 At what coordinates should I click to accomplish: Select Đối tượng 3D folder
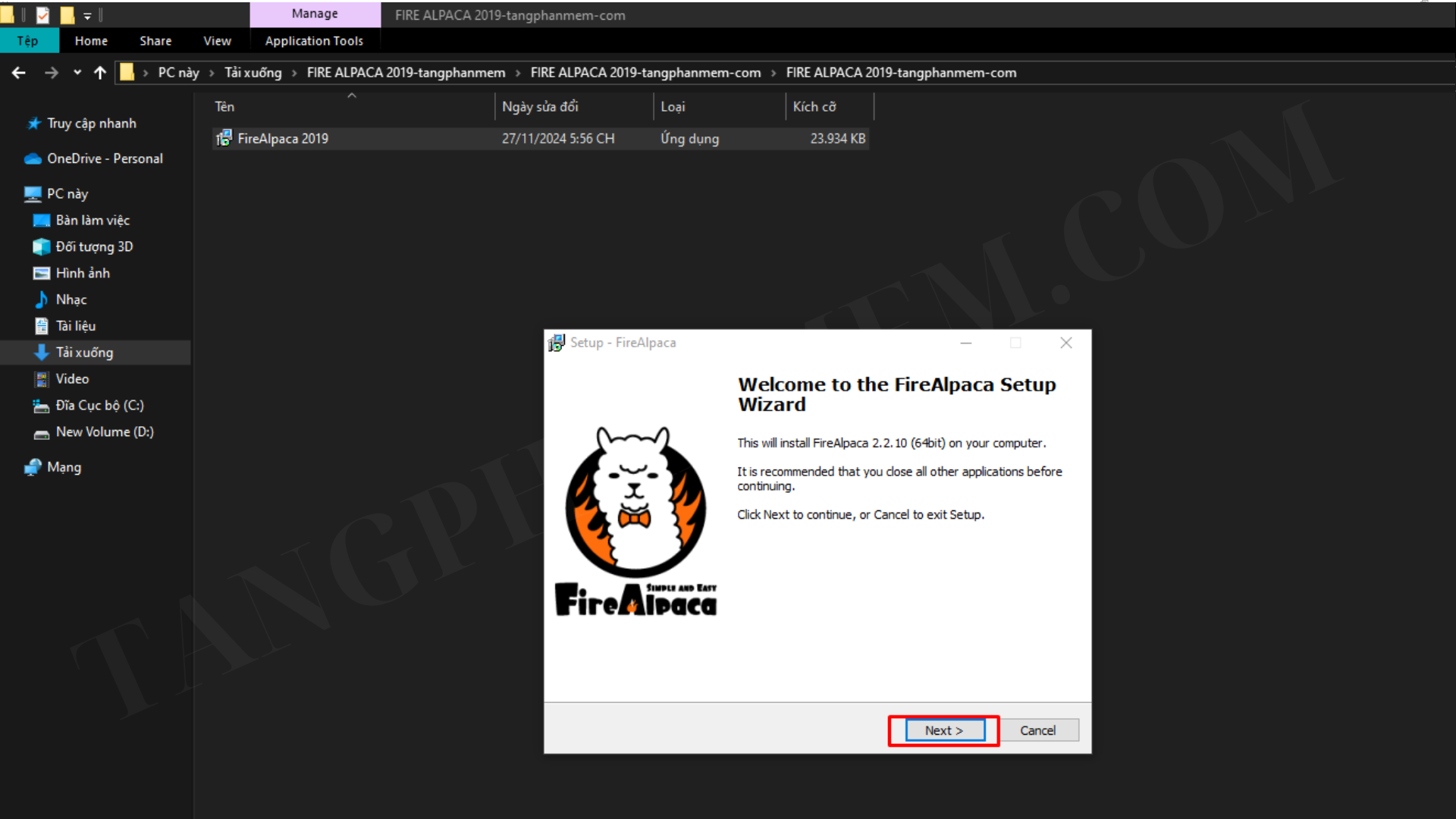click(x=93, y=246)
